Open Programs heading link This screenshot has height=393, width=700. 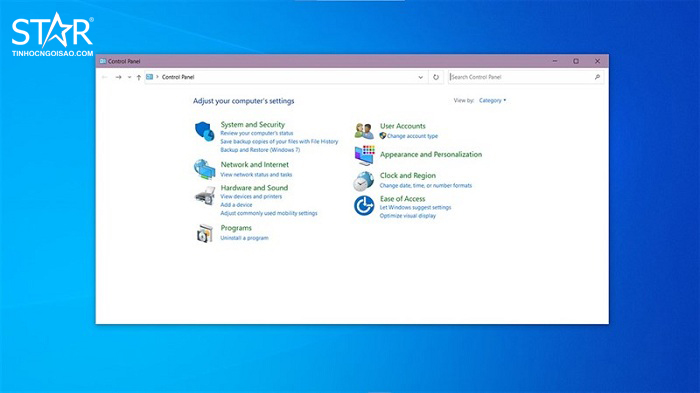pyautogui.click(x=236, y=228)
